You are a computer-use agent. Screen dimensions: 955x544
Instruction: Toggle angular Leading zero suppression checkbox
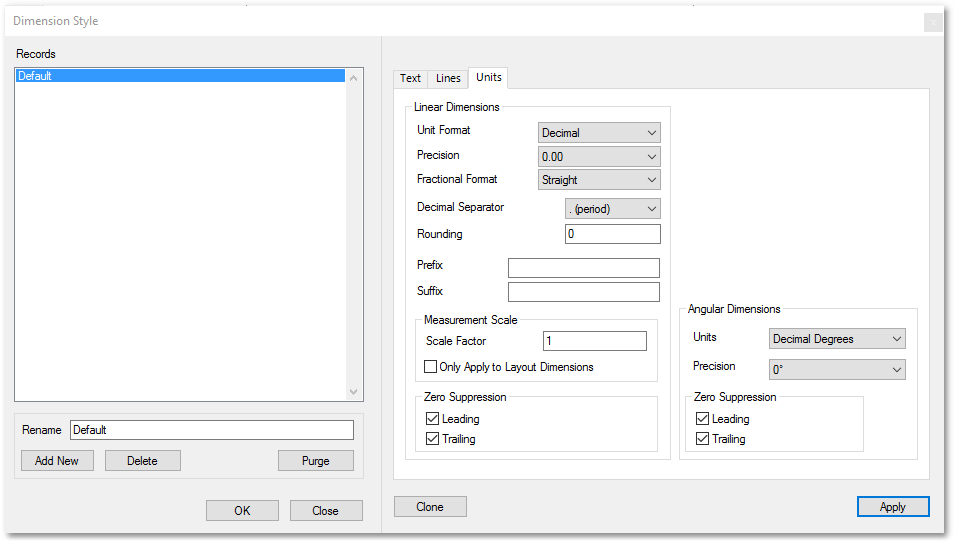pyautogui.click(x=702, y=419)
